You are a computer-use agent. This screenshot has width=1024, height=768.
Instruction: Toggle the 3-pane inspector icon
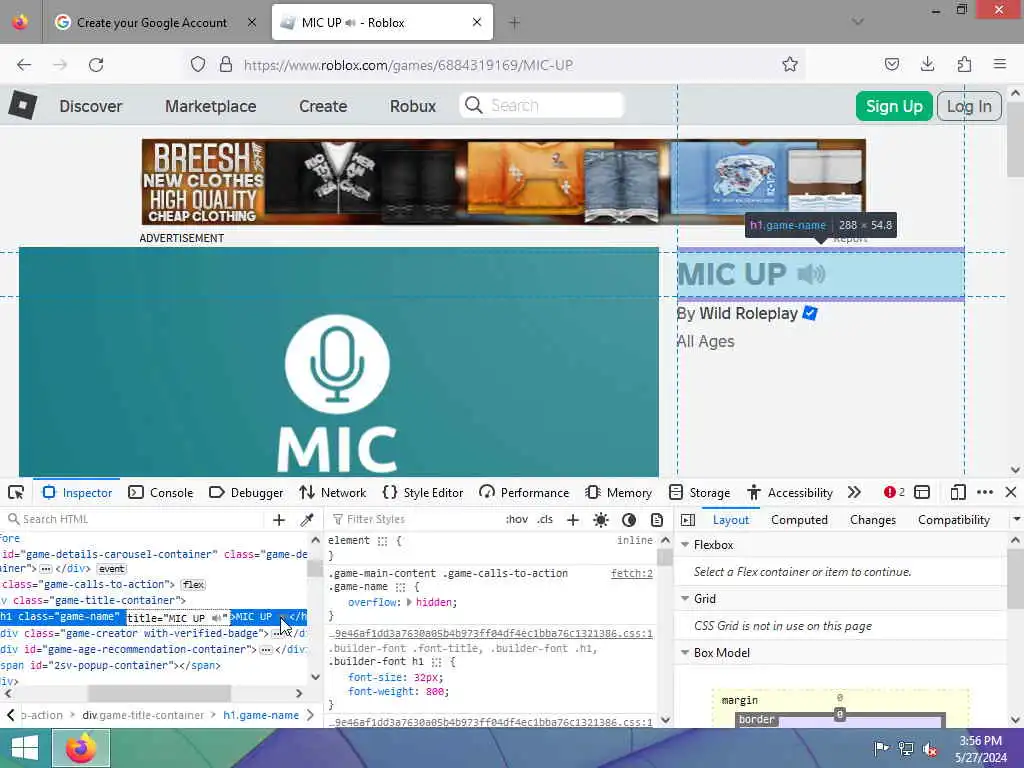point(688,520)
